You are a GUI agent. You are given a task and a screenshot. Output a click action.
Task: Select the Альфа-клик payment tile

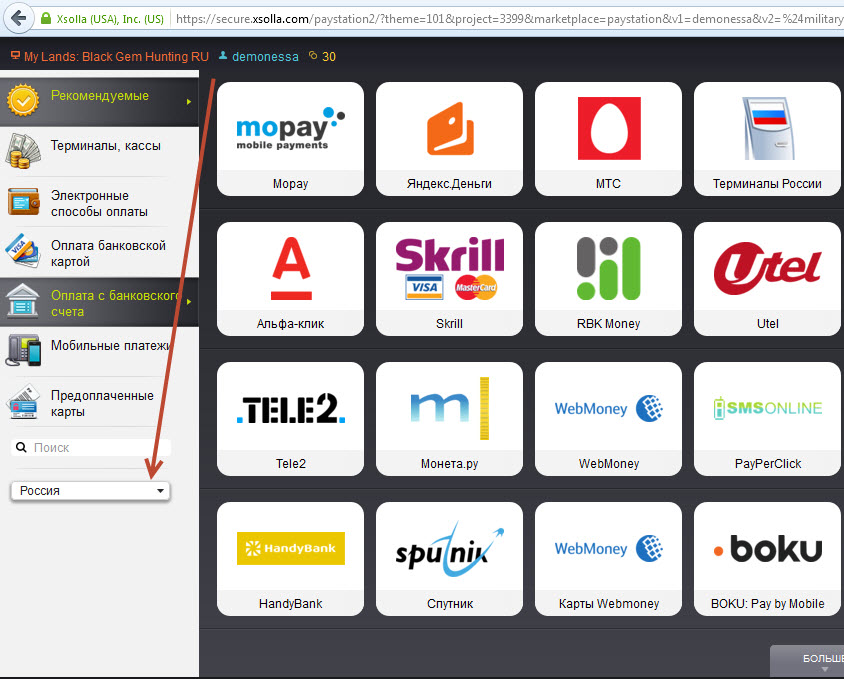pos(290,279)
